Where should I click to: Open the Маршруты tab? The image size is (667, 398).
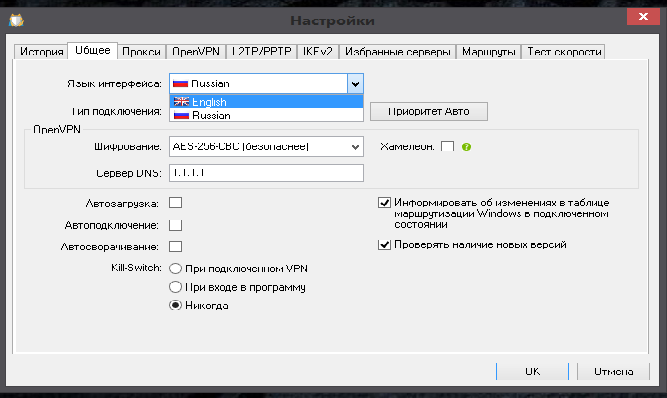[x=489, y=51]
